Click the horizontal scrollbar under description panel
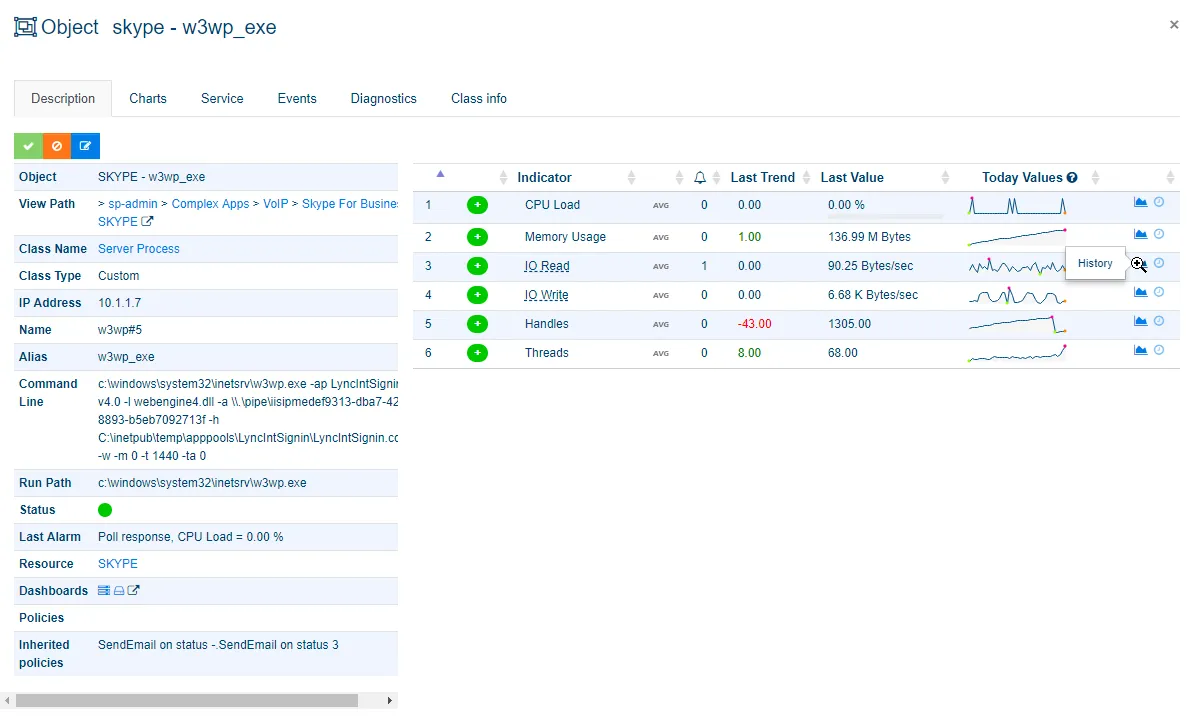 [186, 701]
